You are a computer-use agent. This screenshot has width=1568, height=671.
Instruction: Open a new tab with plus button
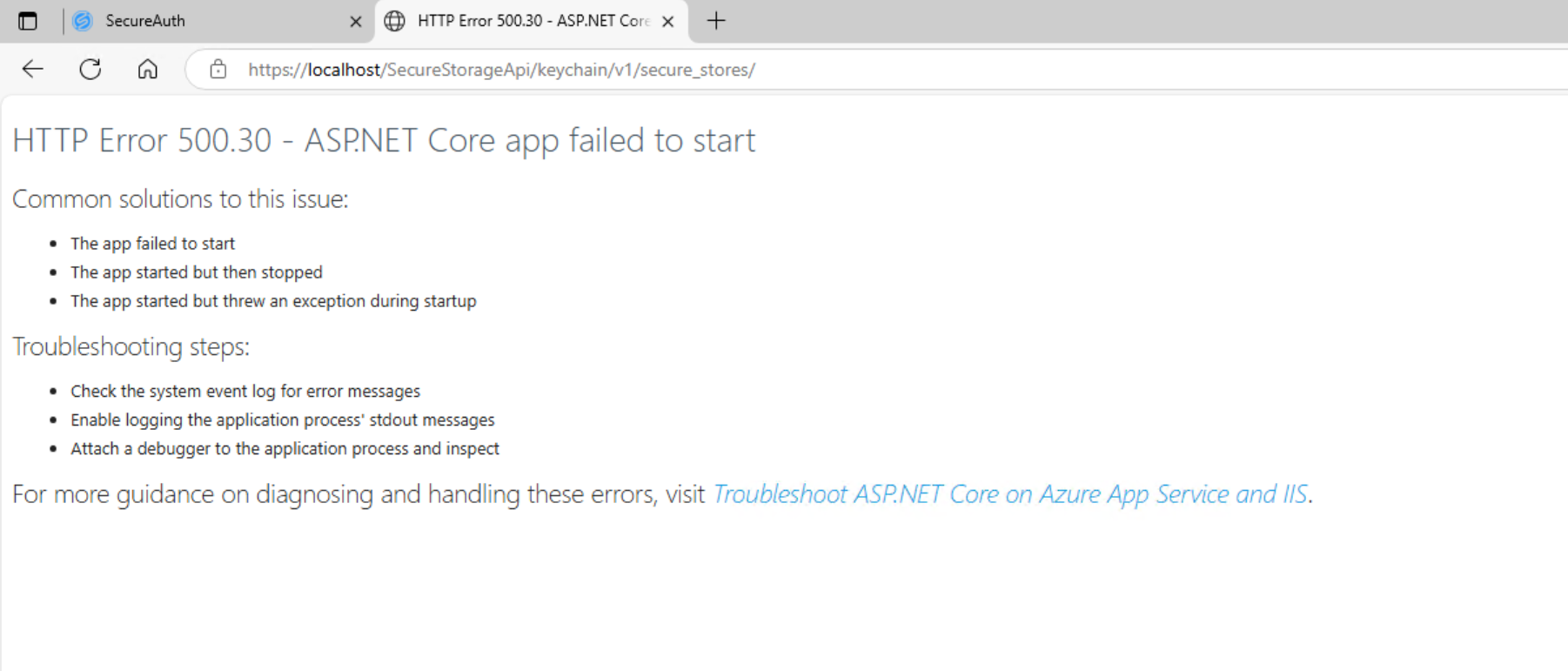[716, 21]
